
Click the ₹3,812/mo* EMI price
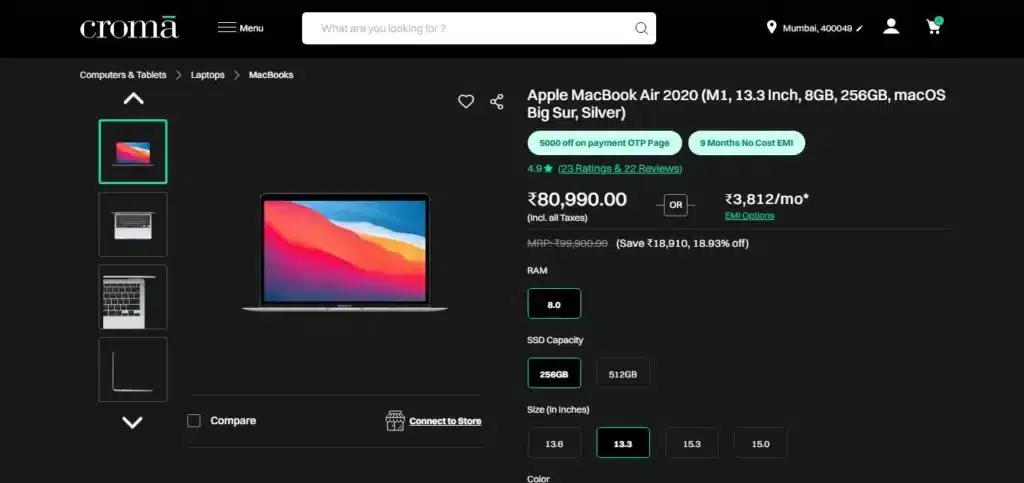pyautogui.click(x=767, y=199)
